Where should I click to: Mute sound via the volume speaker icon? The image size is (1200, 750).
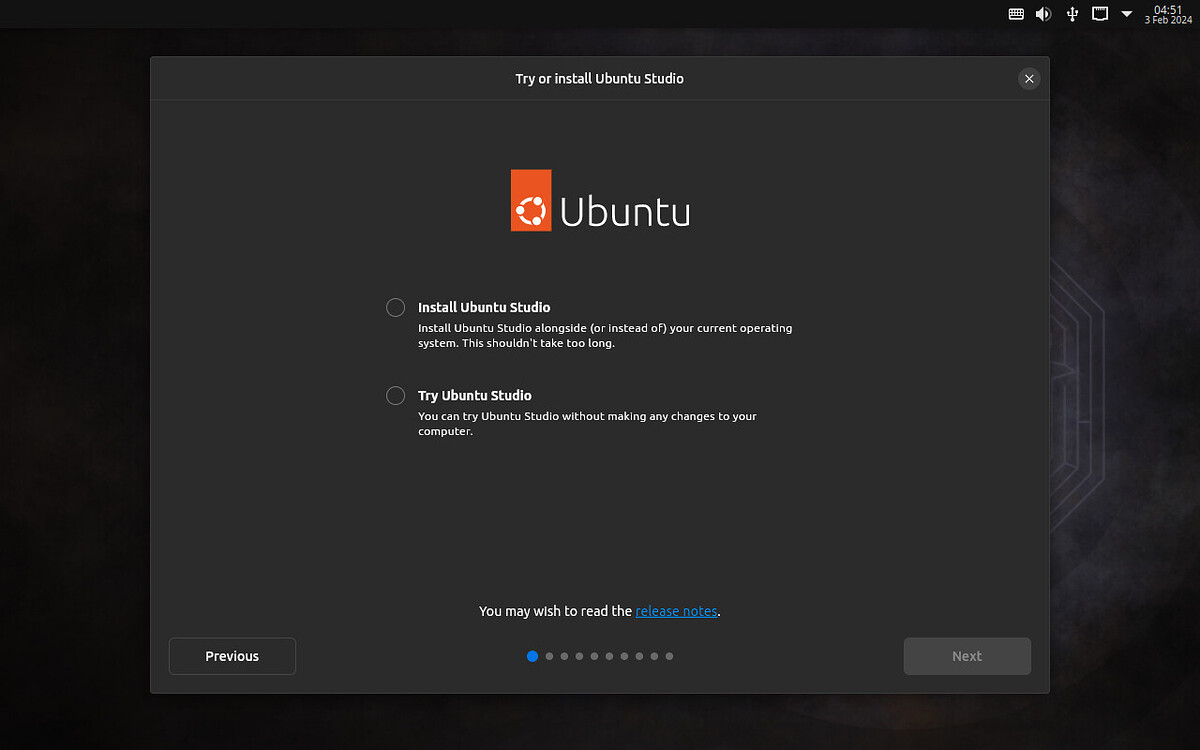1044,14
